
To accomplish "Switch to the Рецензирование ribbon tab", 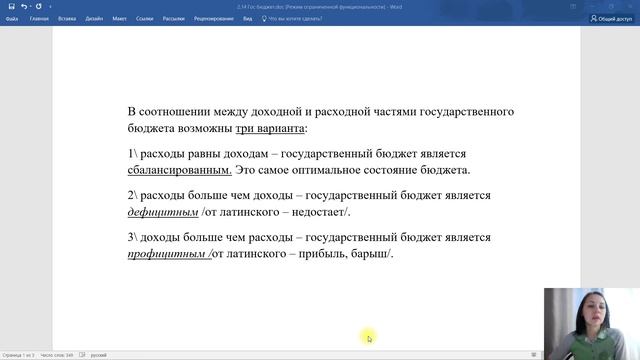I will 213,19.
